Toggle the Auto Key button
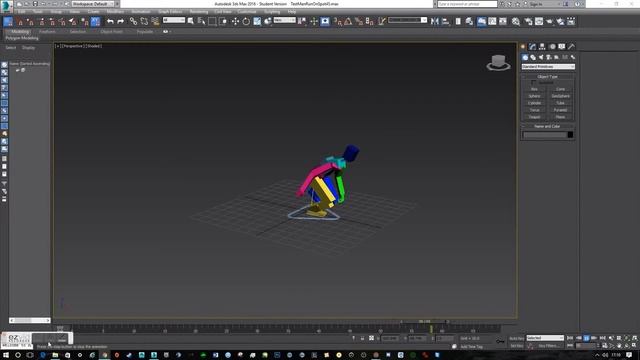 (x=516, y=338)
